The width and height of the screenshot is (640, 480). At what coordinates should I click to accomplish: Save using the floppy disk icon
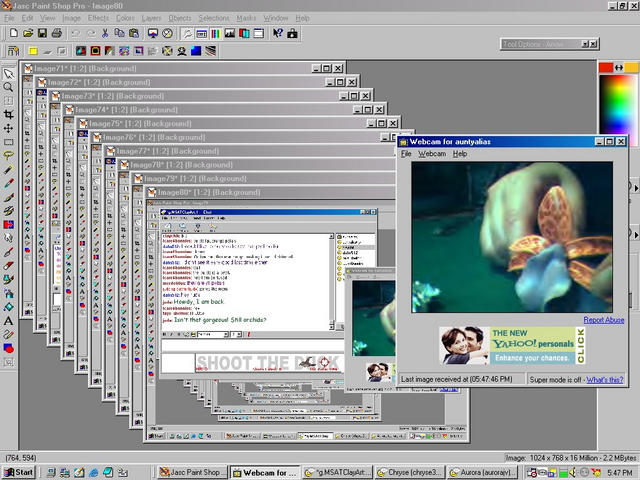(x=42, y=33)
